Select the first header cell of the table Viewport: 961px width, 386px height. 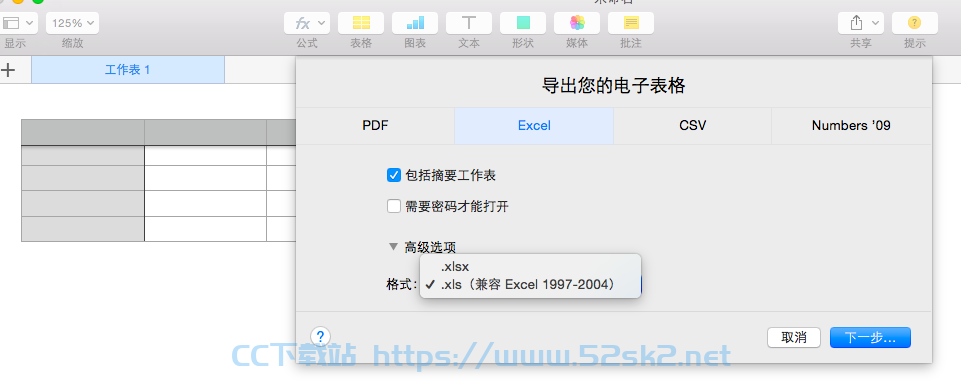[83, 132]
